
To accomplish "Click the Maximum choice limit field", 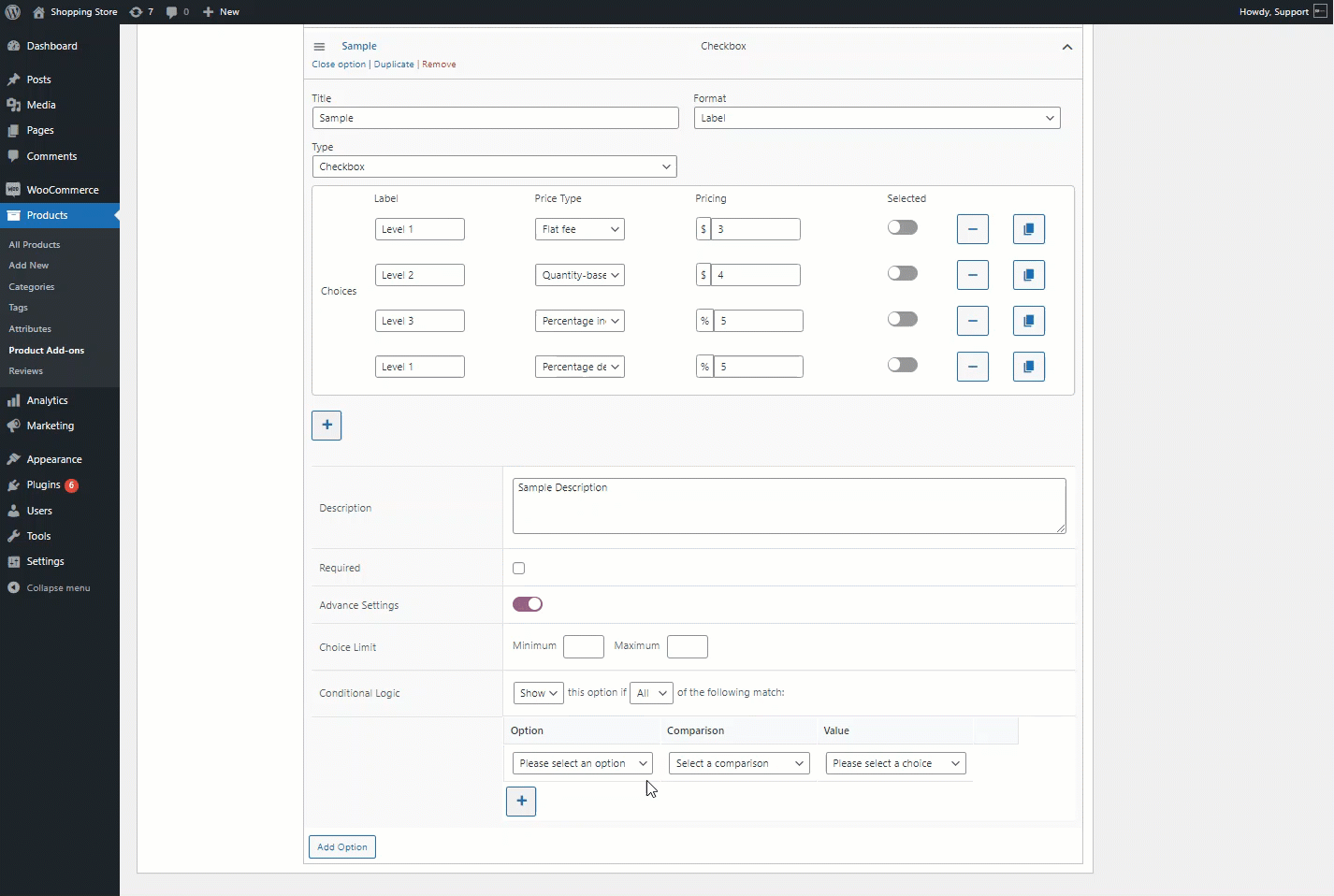I will 688,646.
